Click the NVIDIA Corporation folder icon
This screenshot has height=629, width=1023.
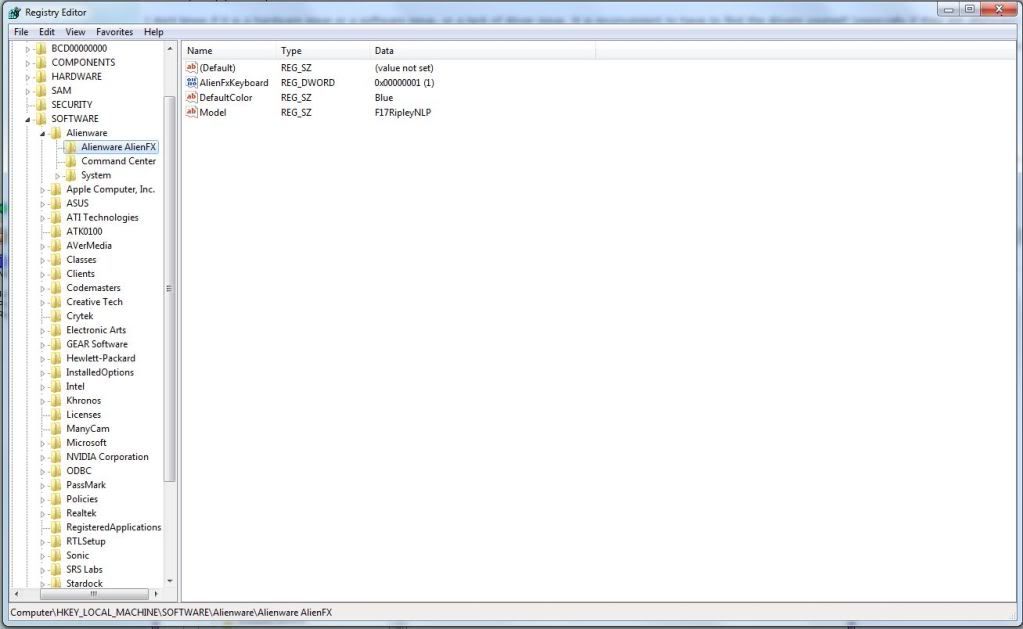[56, 457]
